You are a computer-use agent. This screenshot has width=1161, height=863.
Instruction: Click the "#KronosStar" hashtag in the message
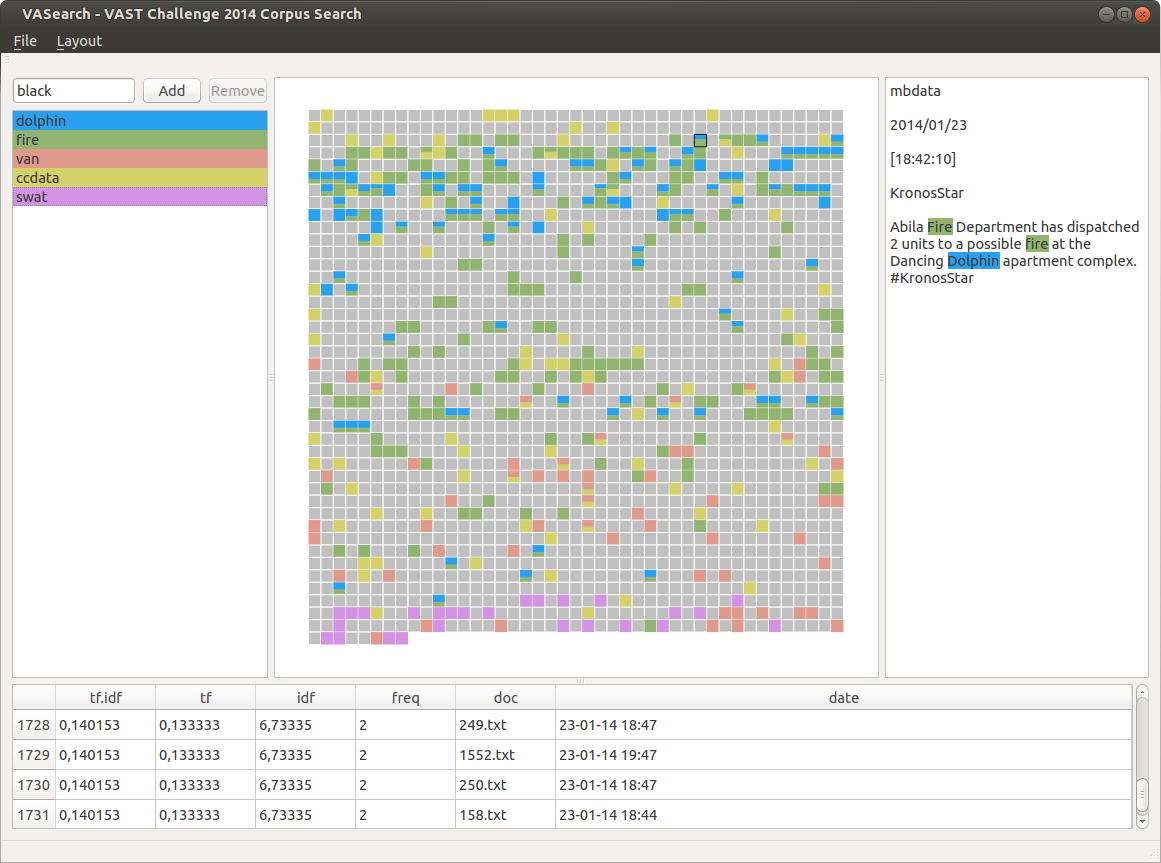[x=931, y=278]
